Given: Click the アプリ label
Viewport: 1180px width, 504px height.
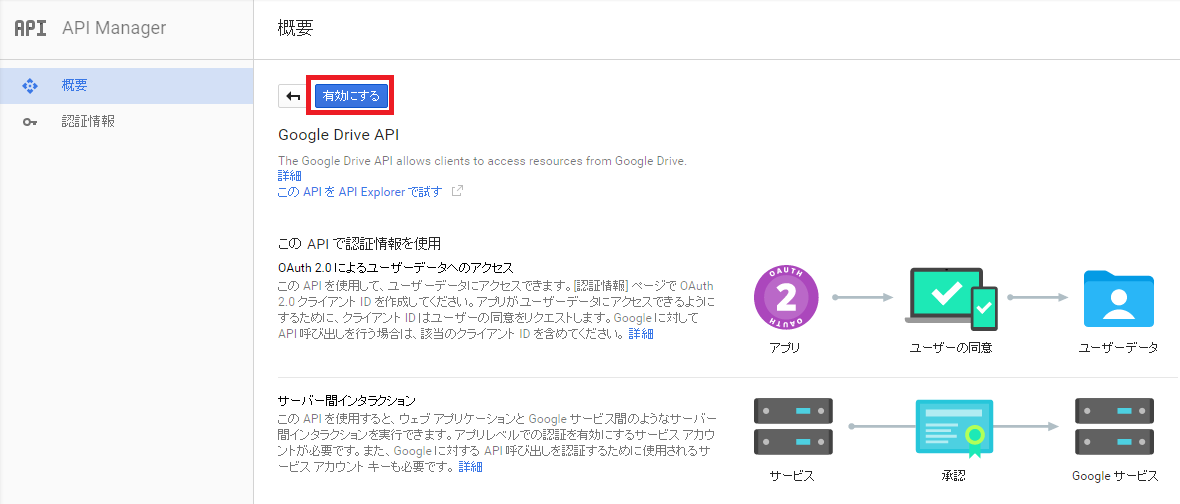Looking at the screenshot, I should pyautogui.click(x=785, y=348).
